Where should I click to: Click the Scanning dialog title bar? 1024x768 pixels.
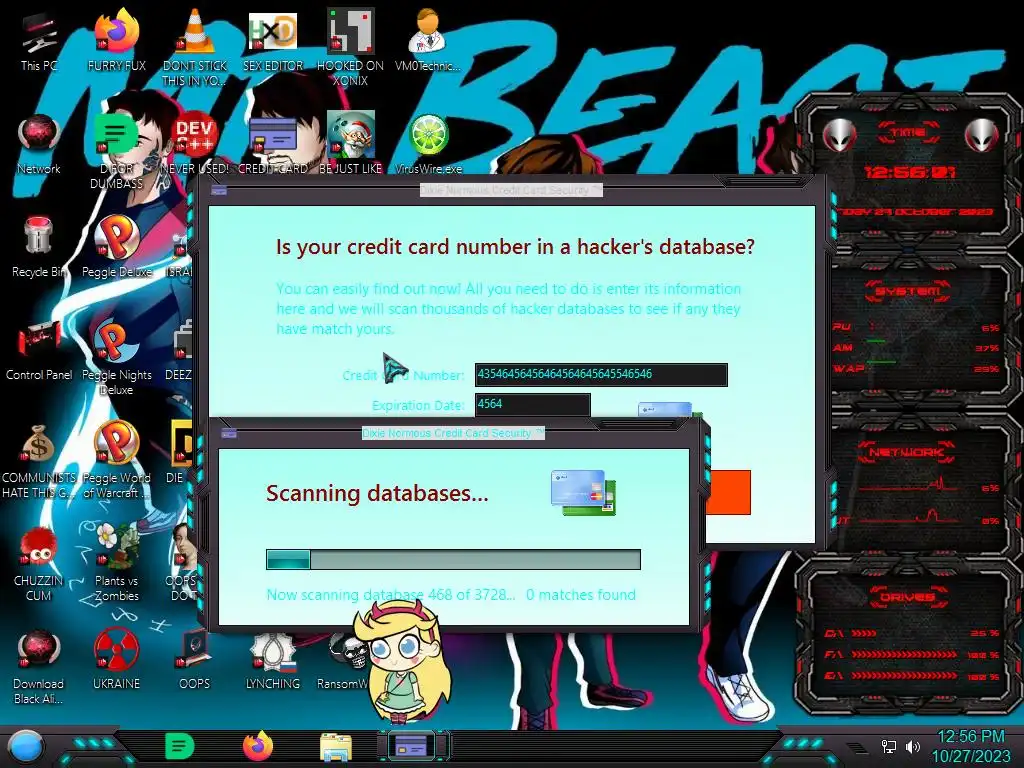[453, 433]
